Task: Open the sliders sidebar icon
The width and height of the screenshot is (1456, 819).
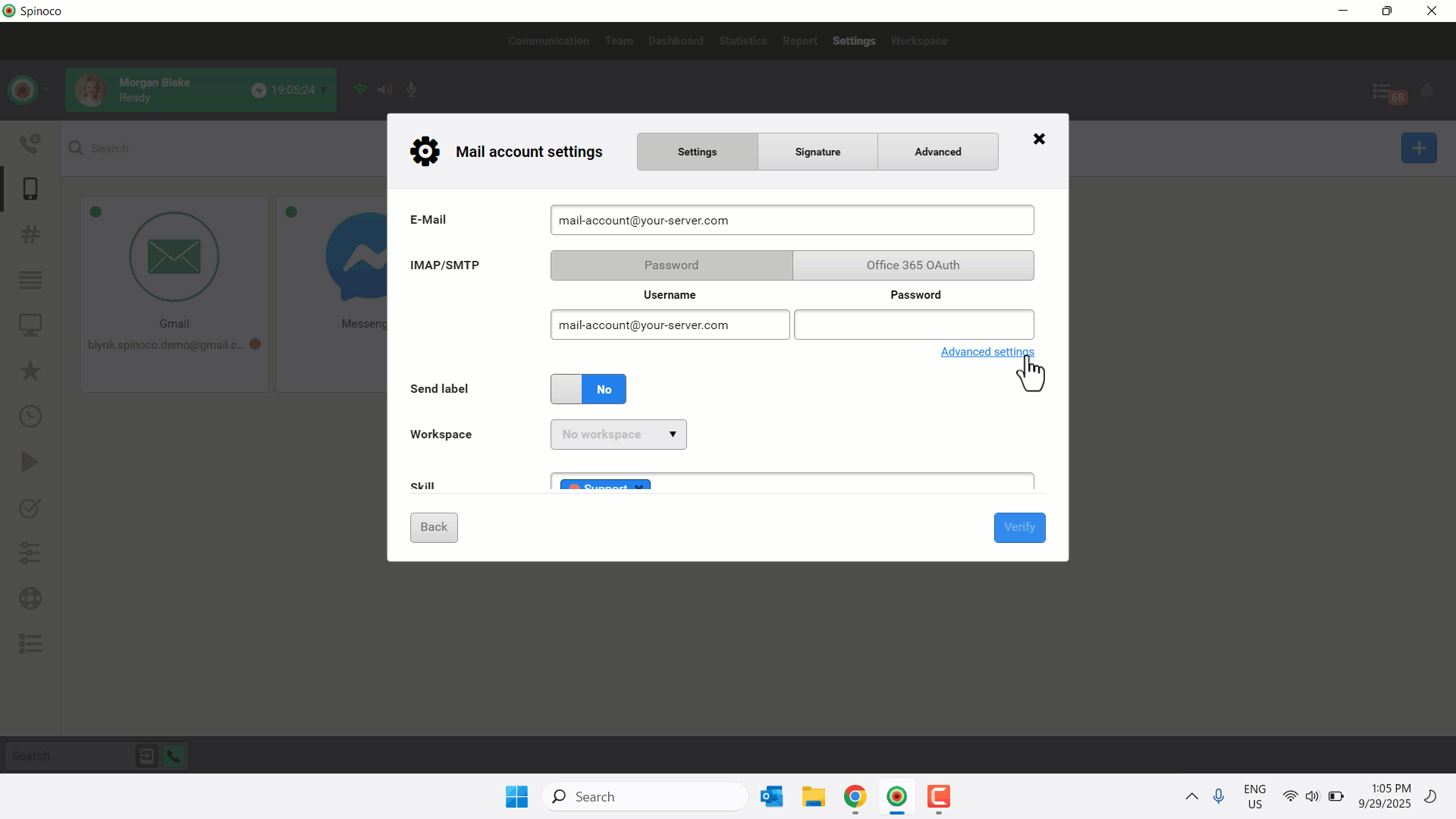Action: pos(30,553)
